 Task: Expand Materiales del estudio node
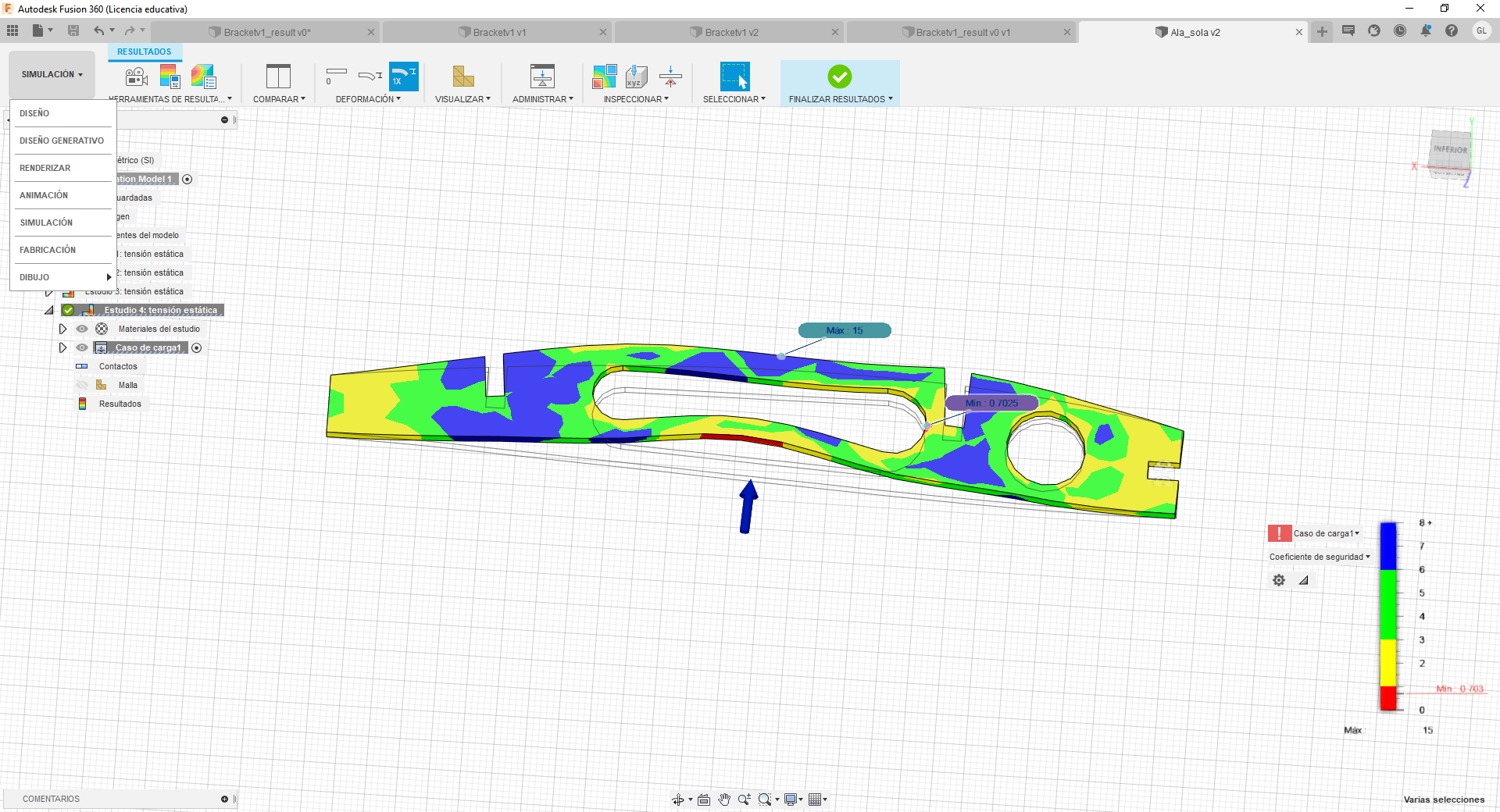(62, 329)
